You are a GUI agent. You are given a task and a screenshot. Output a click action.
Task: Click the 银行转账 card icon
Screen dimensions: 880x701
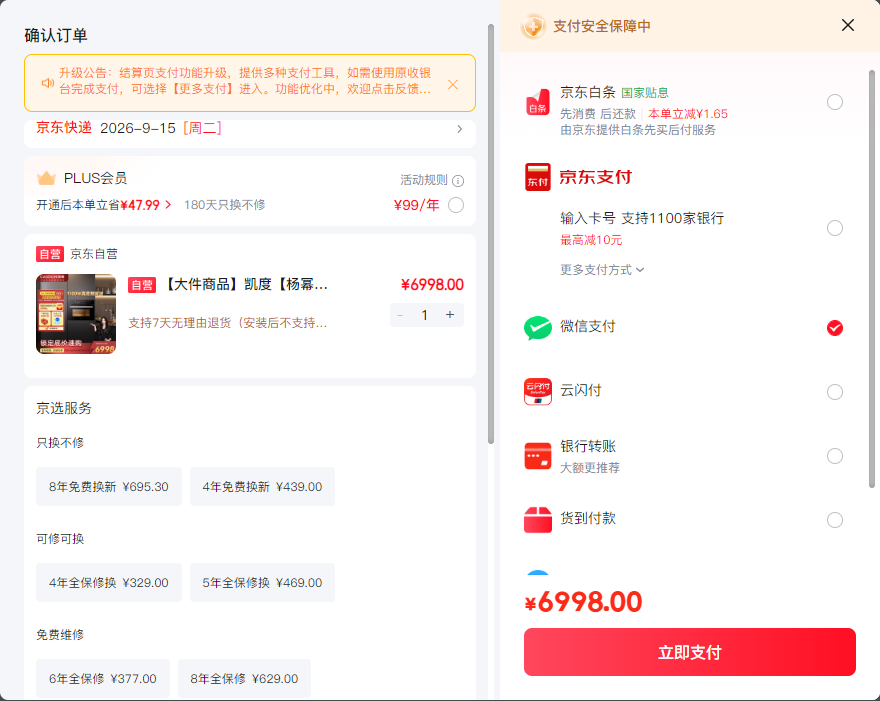537,455
